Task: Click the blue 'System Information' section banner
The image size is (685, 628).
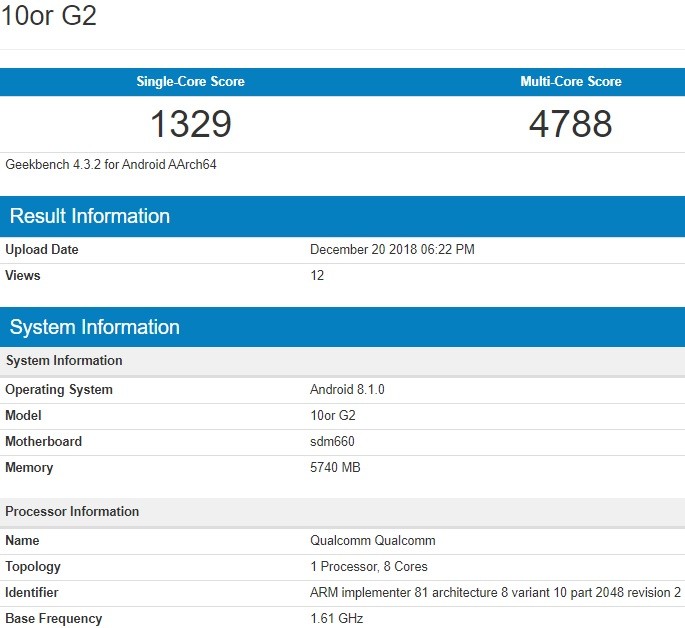Action: (x=342, y=327)
